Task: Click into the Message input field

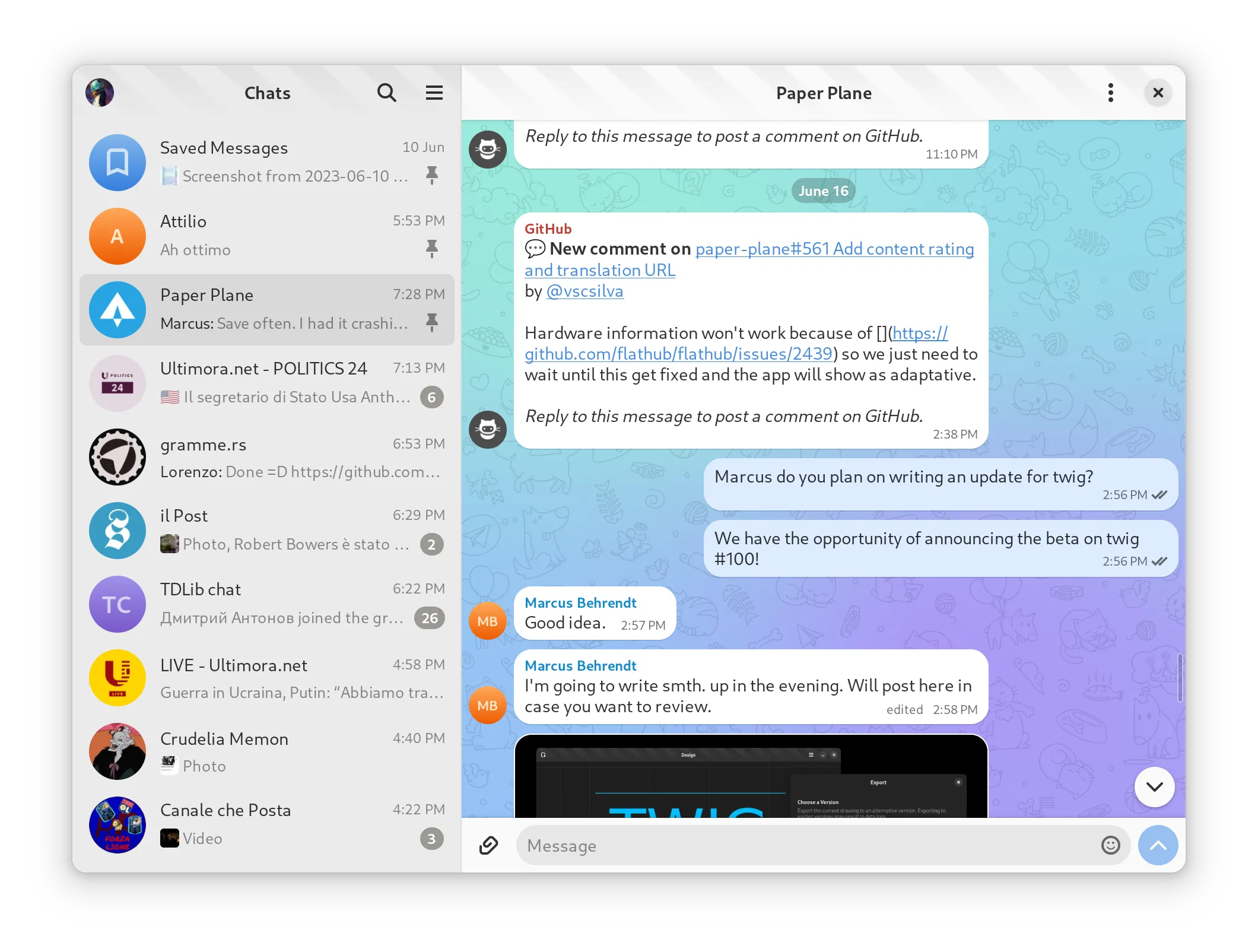Action: (x=807, y=845)
